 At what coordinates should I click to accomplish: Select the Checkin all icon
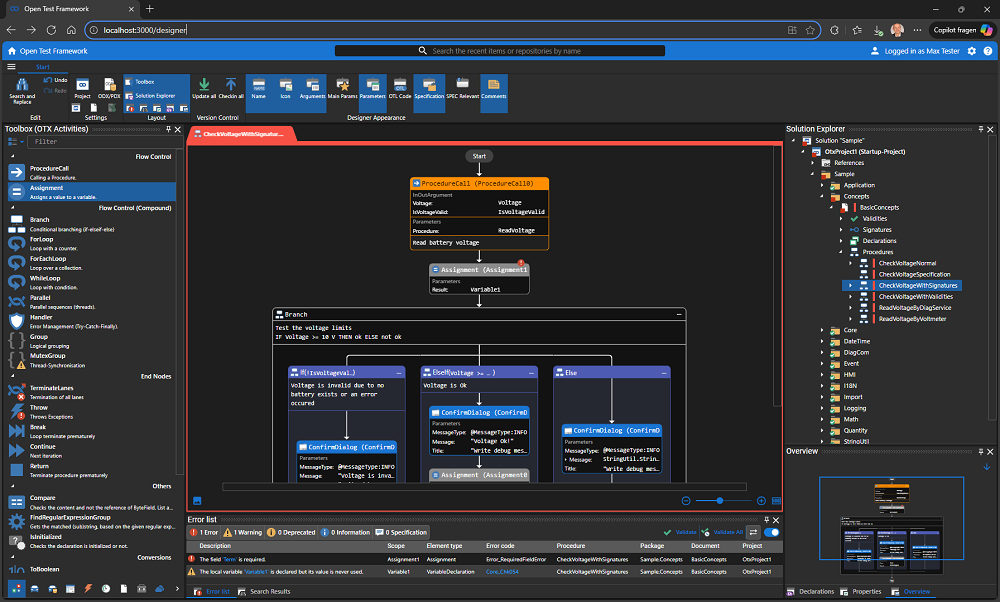coord(232,90)
